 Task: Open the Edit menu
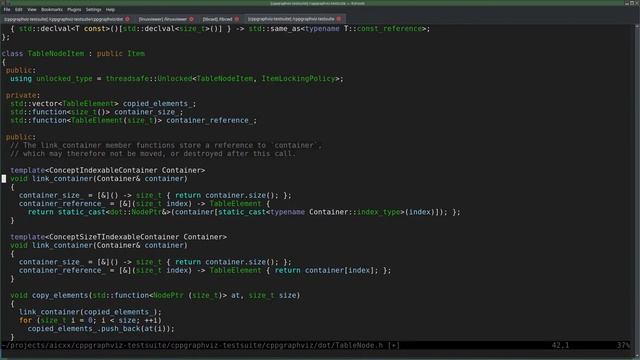click(19, 9)
